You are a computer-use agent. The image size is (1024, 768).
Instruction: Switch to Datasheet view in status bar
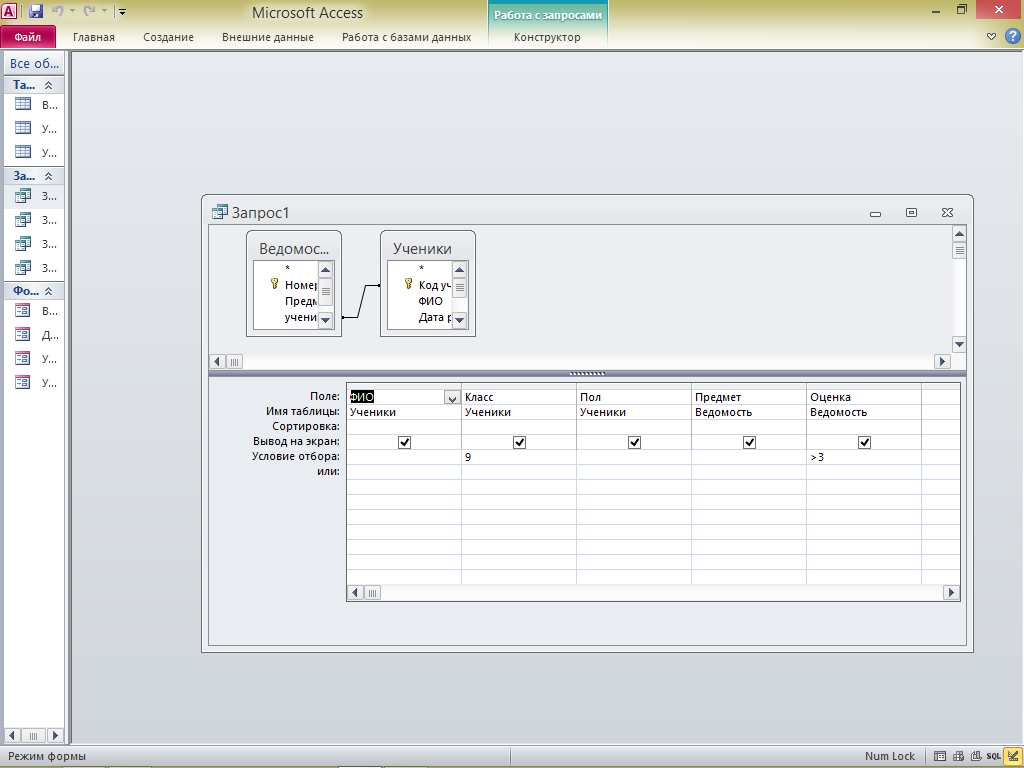coord(940,756)
